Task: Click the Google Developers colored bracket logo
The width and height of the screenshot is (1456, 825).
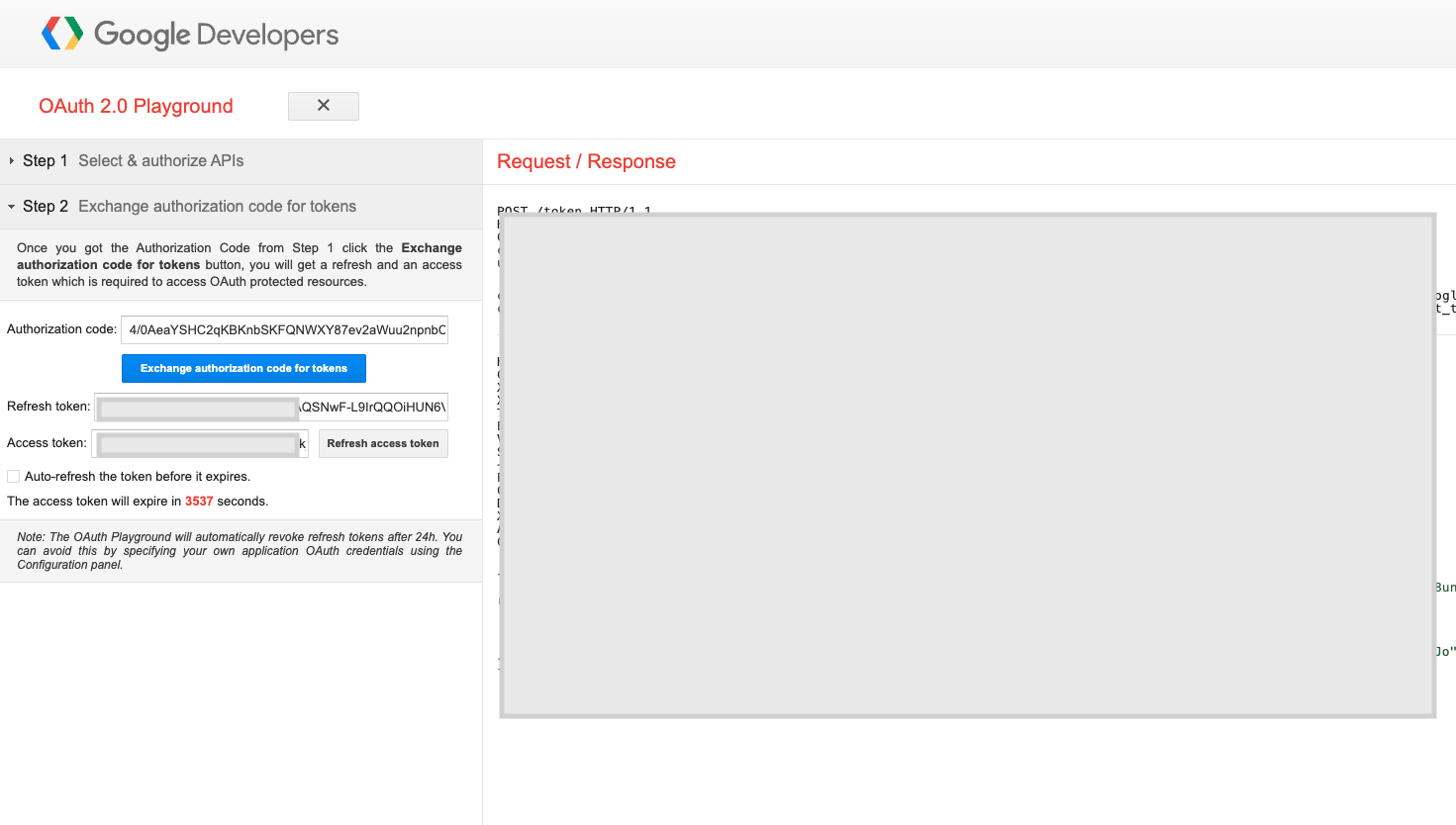Action: tap(62, 34)
